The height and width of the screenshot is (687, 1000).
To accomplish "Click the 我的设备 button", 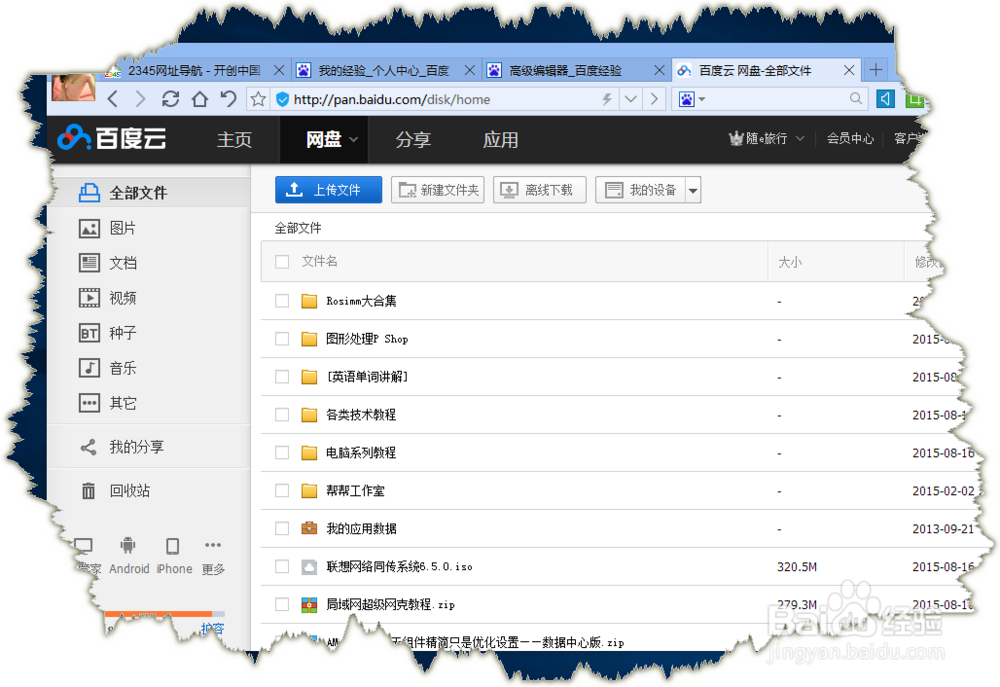I will coord(641,190).
